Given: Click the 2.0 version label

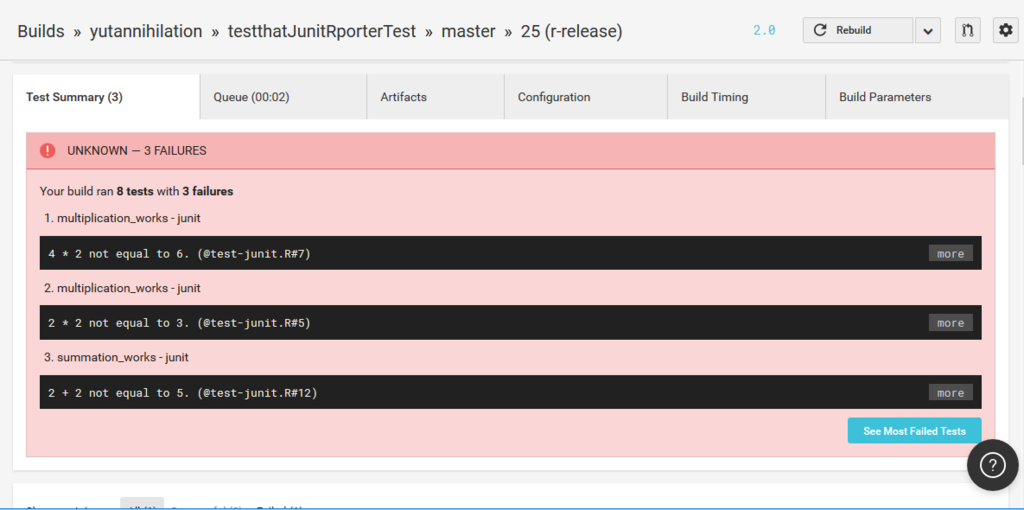Looking at the screenshot, I should (x=764, y=31).
